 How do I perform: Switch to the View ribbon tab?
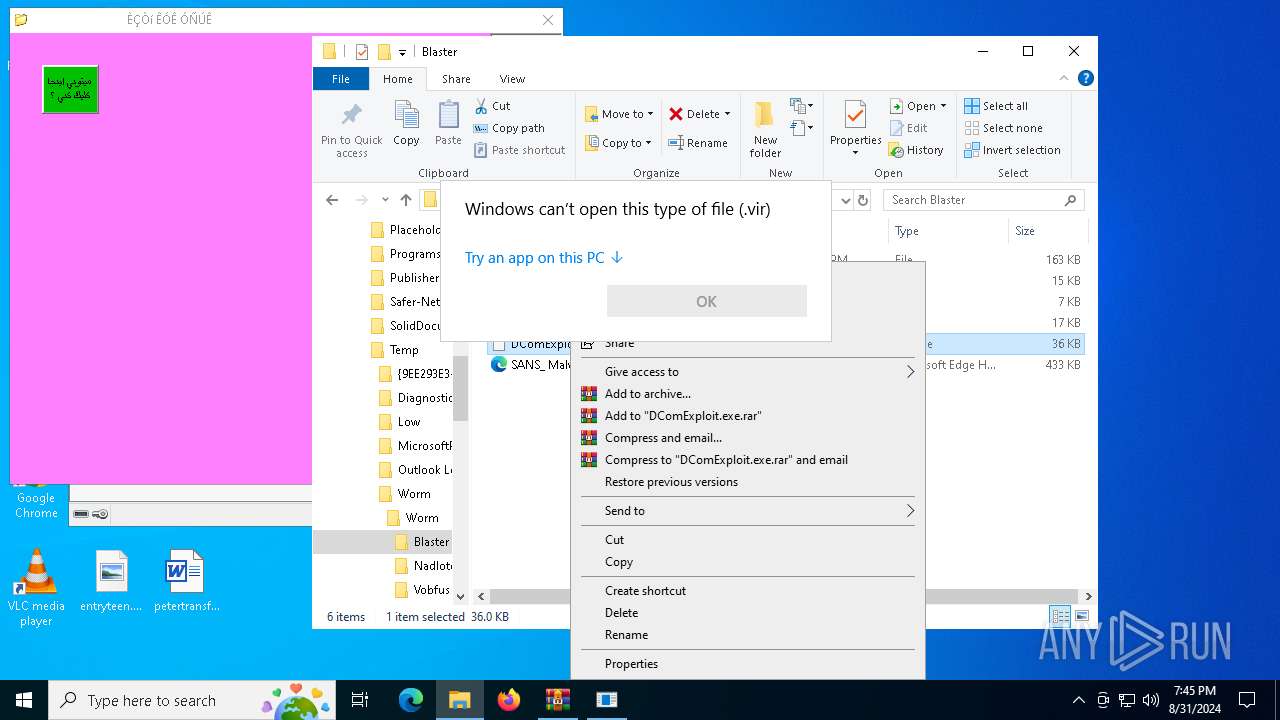click(x=512, y=79)
